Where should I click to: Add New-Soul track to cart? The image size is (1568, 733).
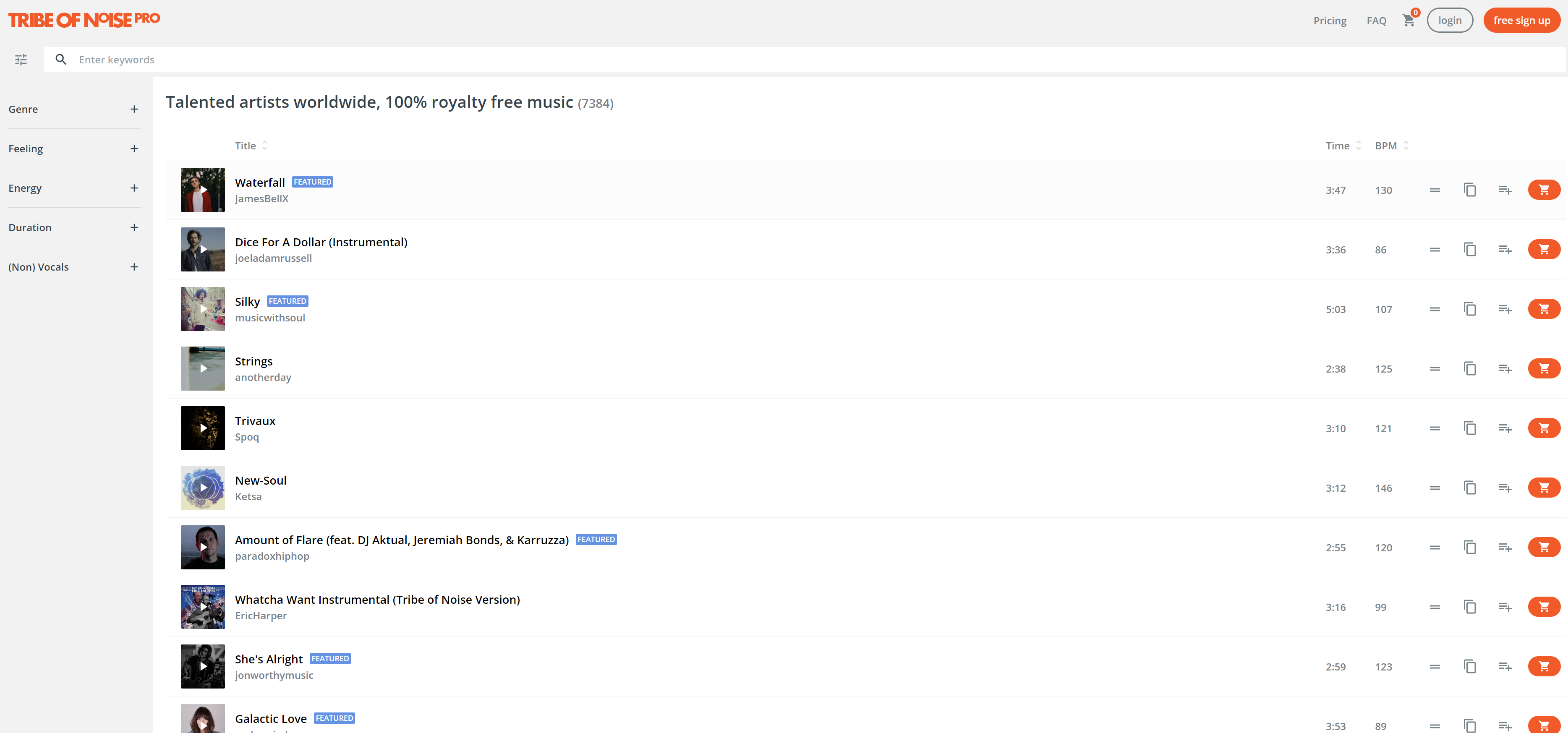point(1543,488)
